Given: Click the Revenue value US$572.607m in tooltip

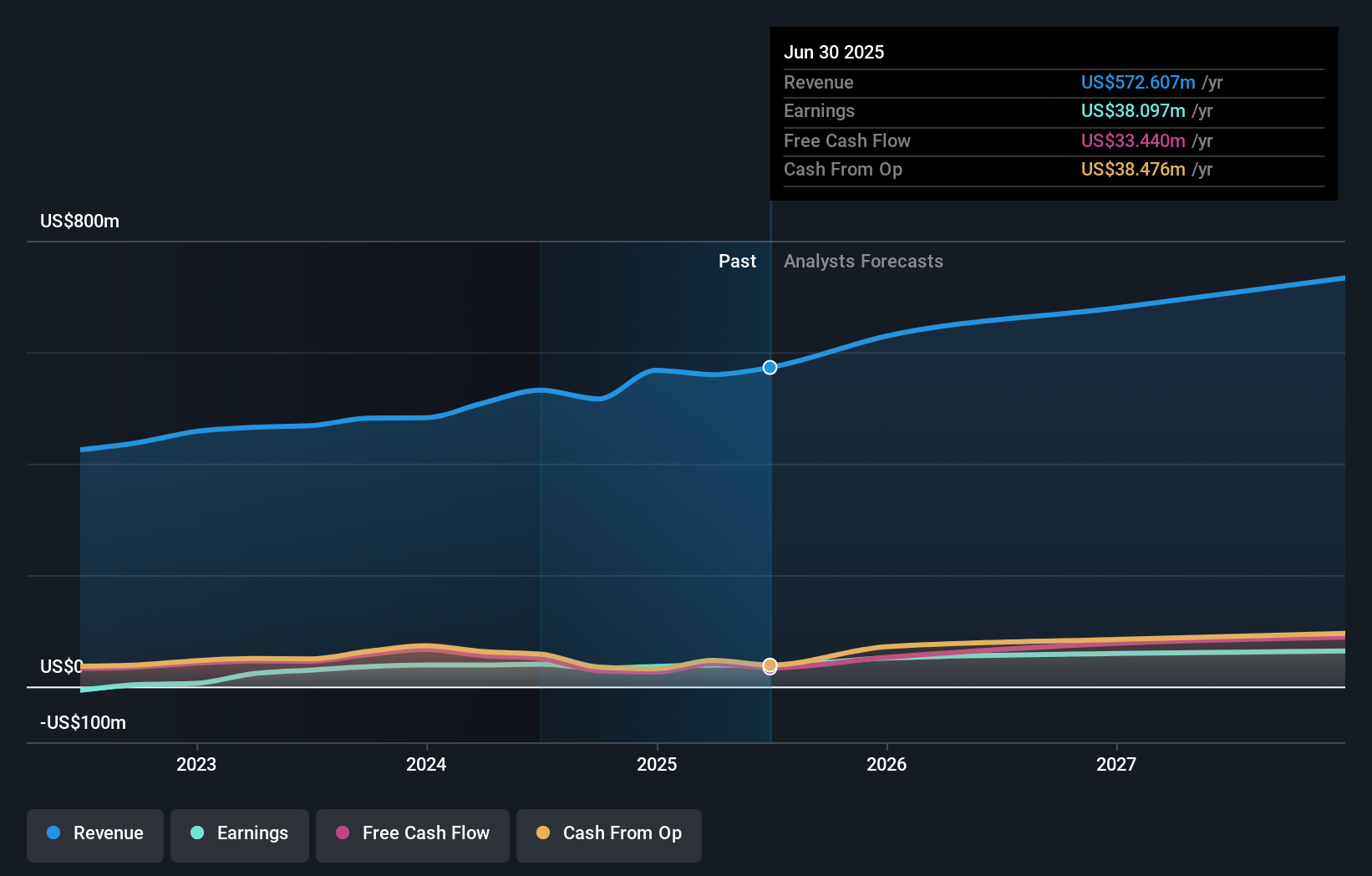Looking at the screenshot, I should click(x=1138, y=82).
